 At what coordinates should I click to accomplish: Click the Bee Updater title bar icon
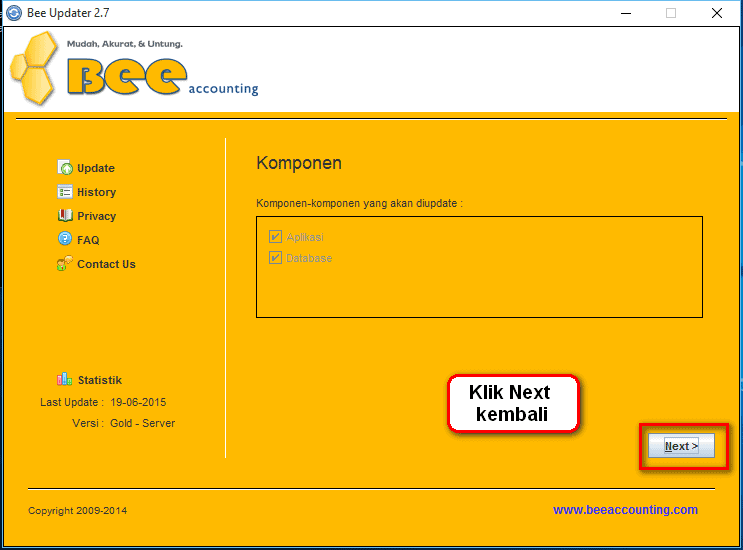click(x=14, y=13)
